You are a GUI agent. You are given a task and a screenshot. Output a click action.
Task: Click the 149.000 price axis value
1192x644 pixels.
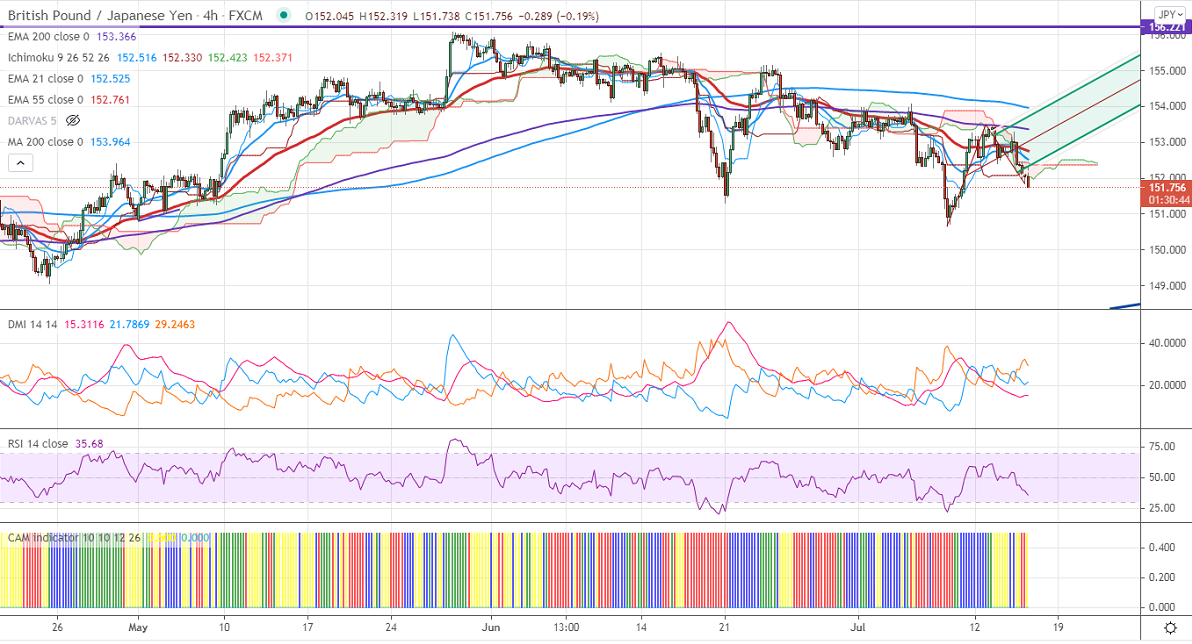pyautogui.click(x=1168, y=286)
